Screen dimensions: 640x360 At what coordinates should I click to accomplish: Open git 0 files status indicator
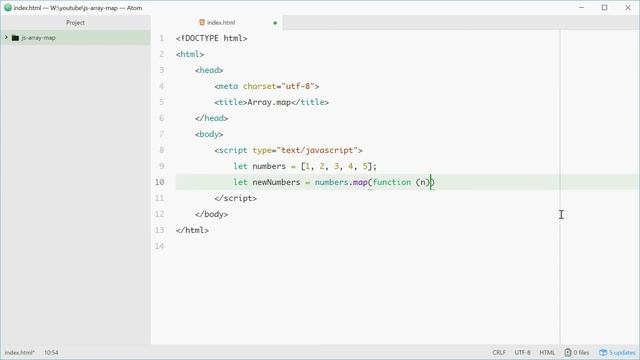(577, 352)
